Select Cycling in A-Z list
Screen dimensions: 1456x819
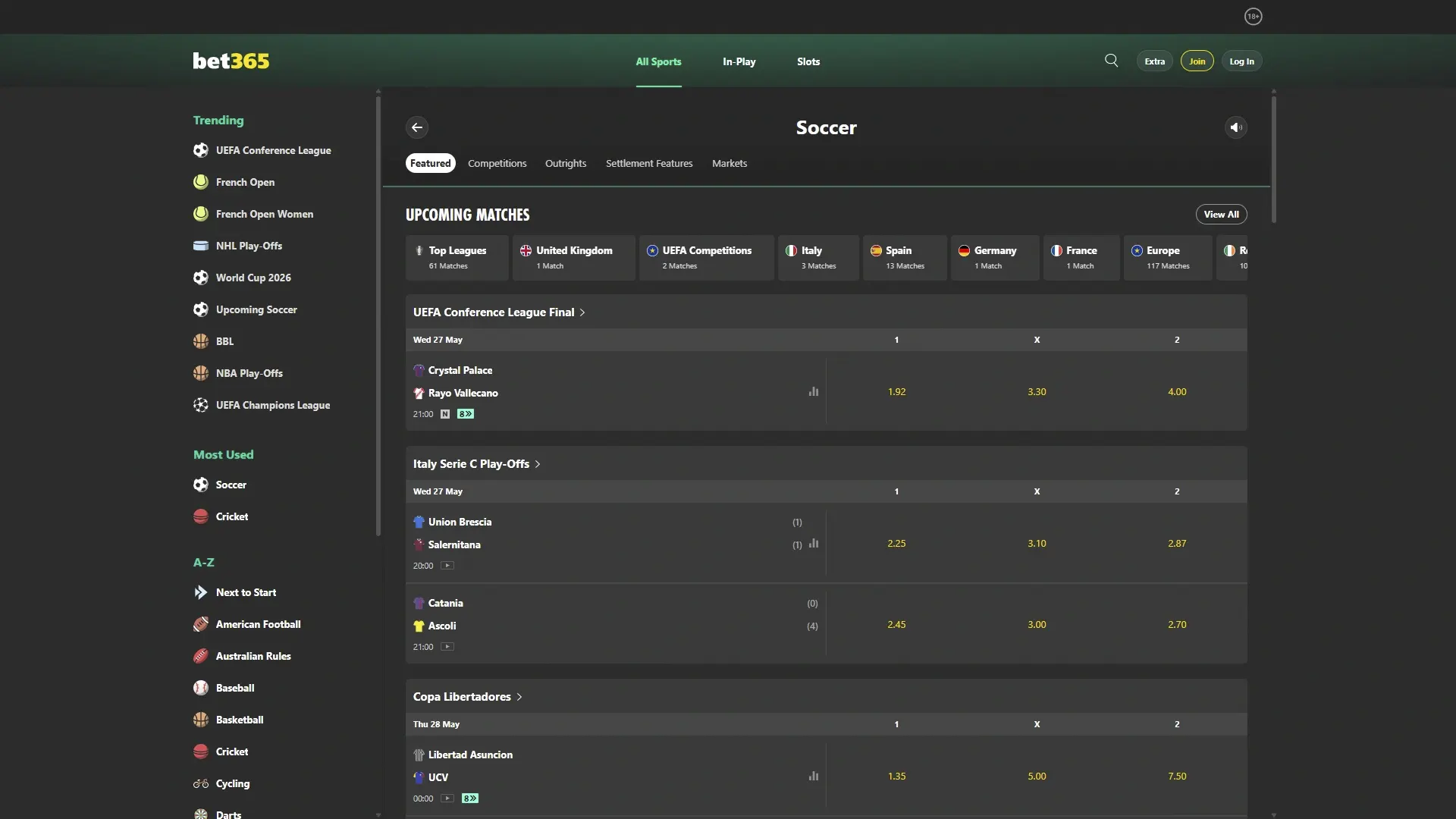pyautogui.click(x=221, y=783)
